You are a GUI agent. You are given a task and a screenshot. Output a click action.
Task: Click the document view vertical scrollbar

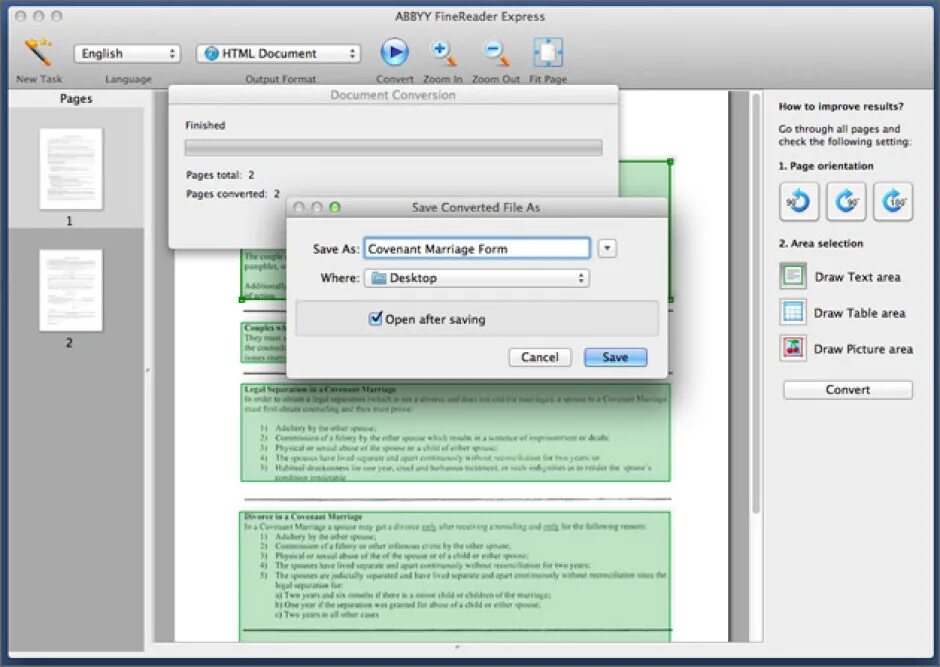click(756, 303)
